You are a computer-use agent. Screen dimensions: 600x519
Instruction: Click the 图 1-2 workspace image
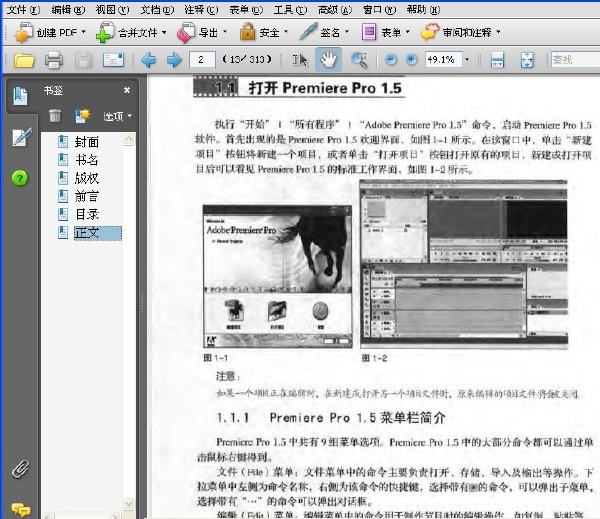463,264
